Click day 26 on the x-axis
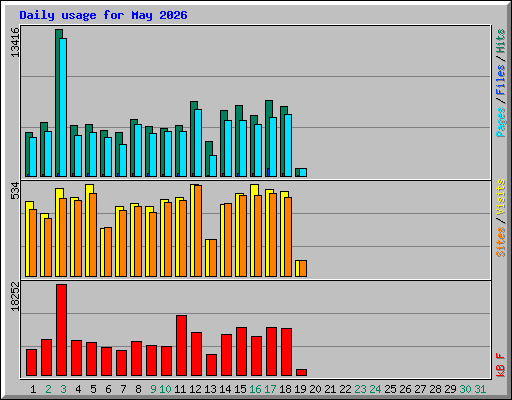 405,389
